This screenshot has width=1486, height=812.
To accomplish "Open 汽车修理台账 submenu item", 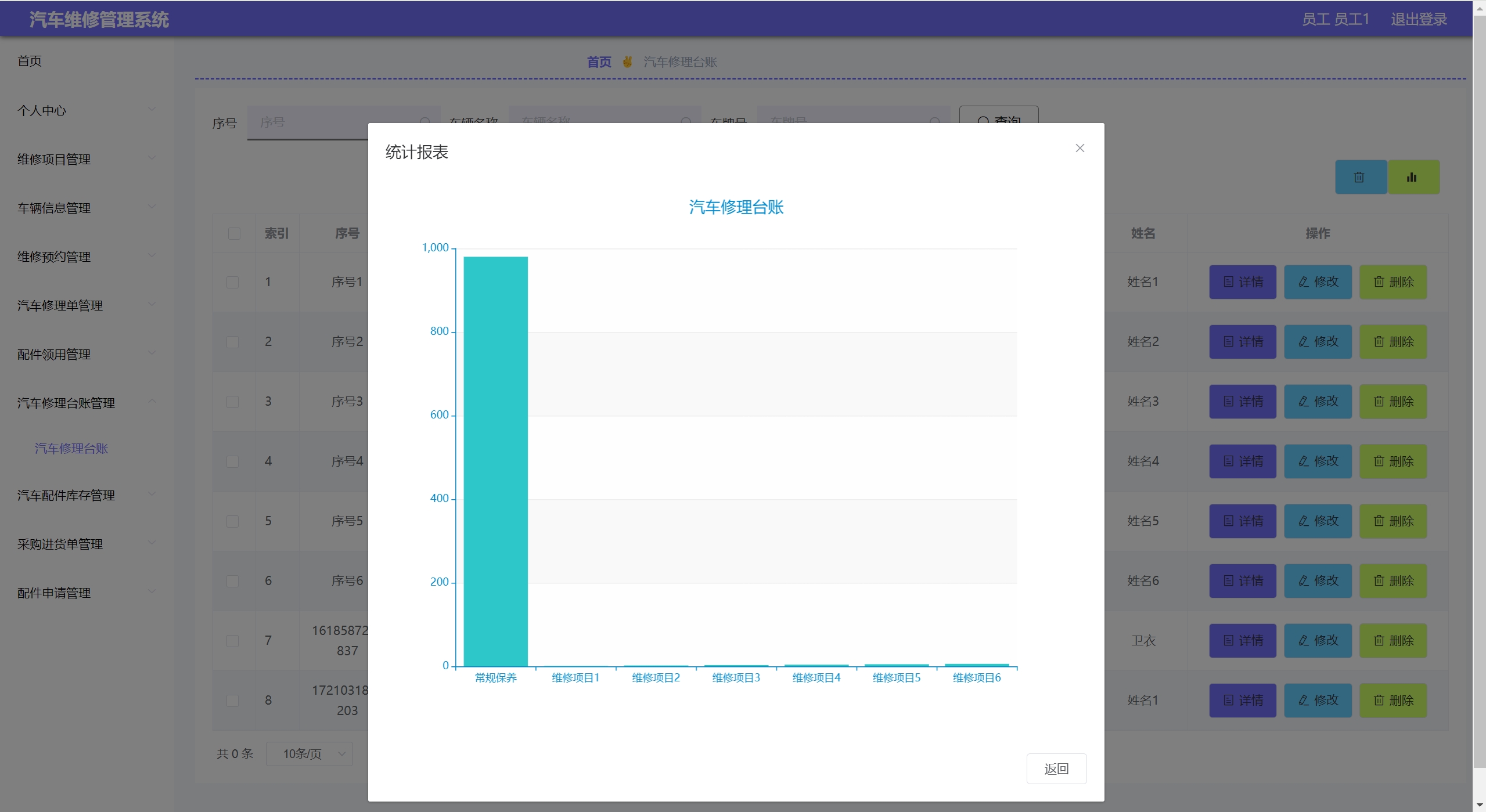I will (x=71, y=448).
